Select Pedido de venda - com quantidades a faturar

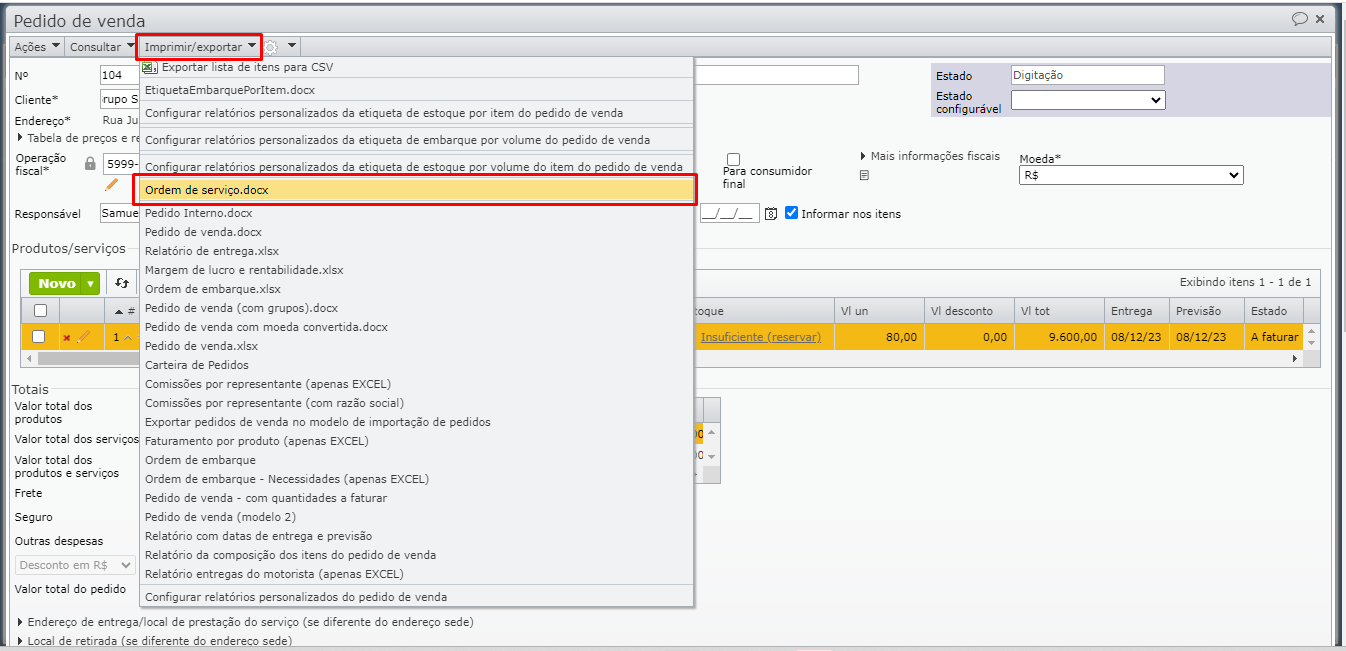coord(416,498)
